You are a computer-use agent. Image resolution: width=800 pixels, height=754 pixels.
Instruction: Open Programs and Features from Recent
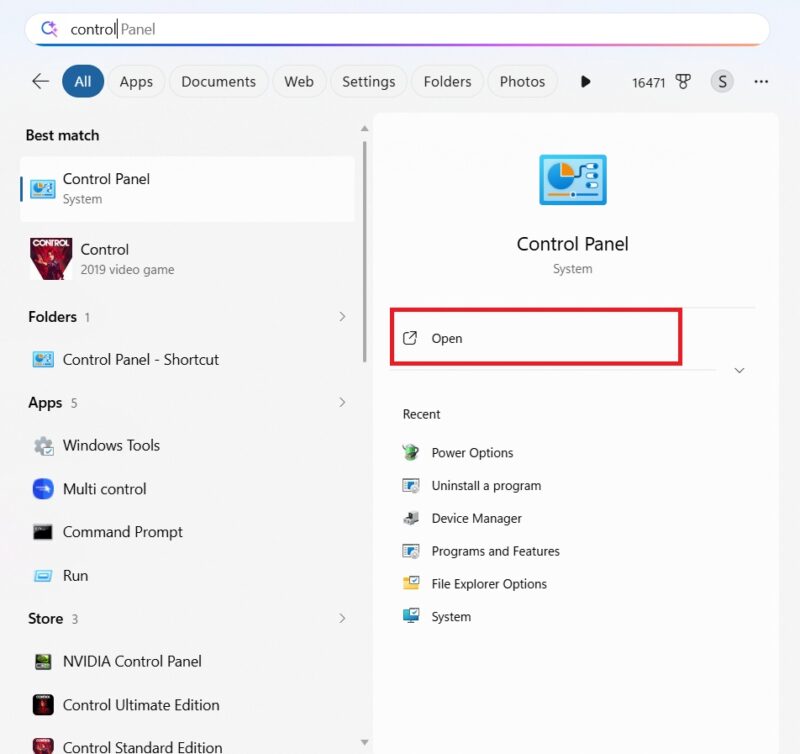(x=495, y=551)
